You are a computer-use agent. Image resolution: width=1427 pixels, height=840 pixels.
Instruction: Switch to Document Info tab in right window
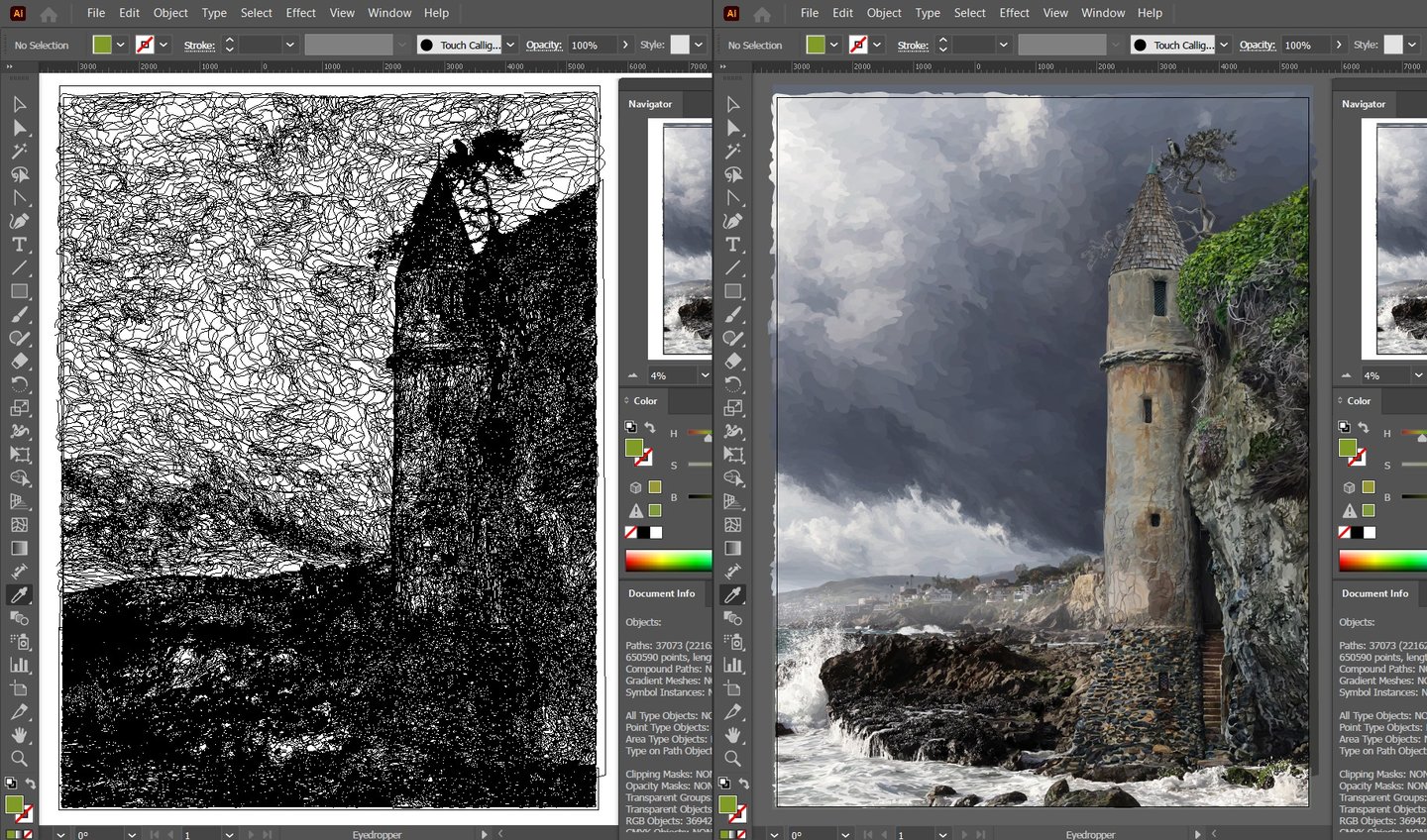point(1374,593)
